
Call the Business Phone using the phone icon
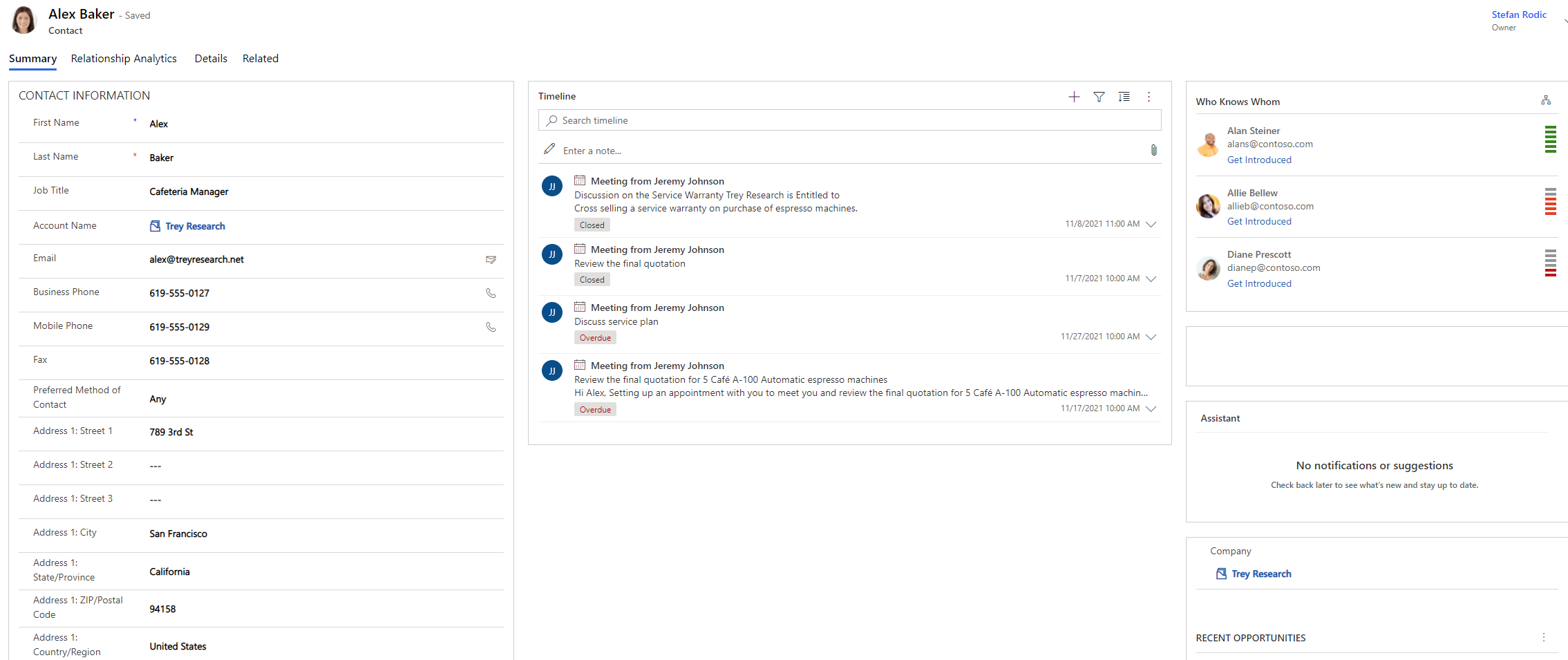click(491, 293)
